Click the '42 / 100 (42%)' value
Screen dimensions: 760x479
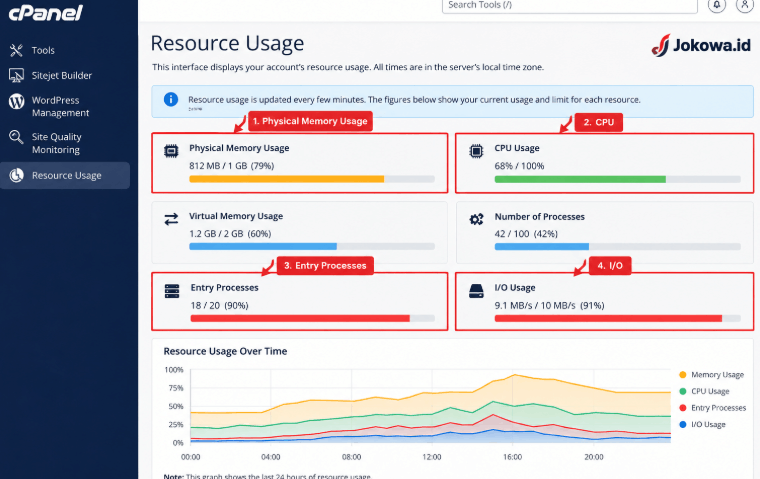[526, 234]
